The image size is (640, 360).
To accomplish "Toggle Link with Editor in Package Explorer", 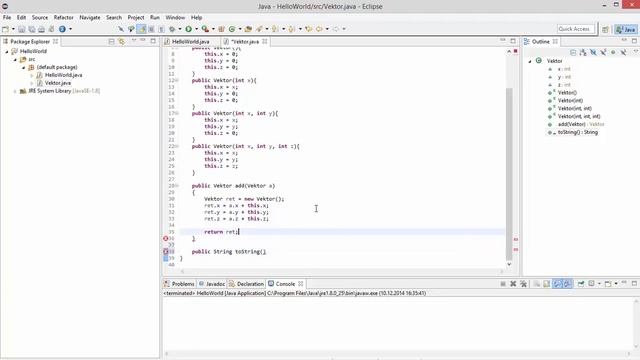I will pyautogui.click(x=121, y=42).
